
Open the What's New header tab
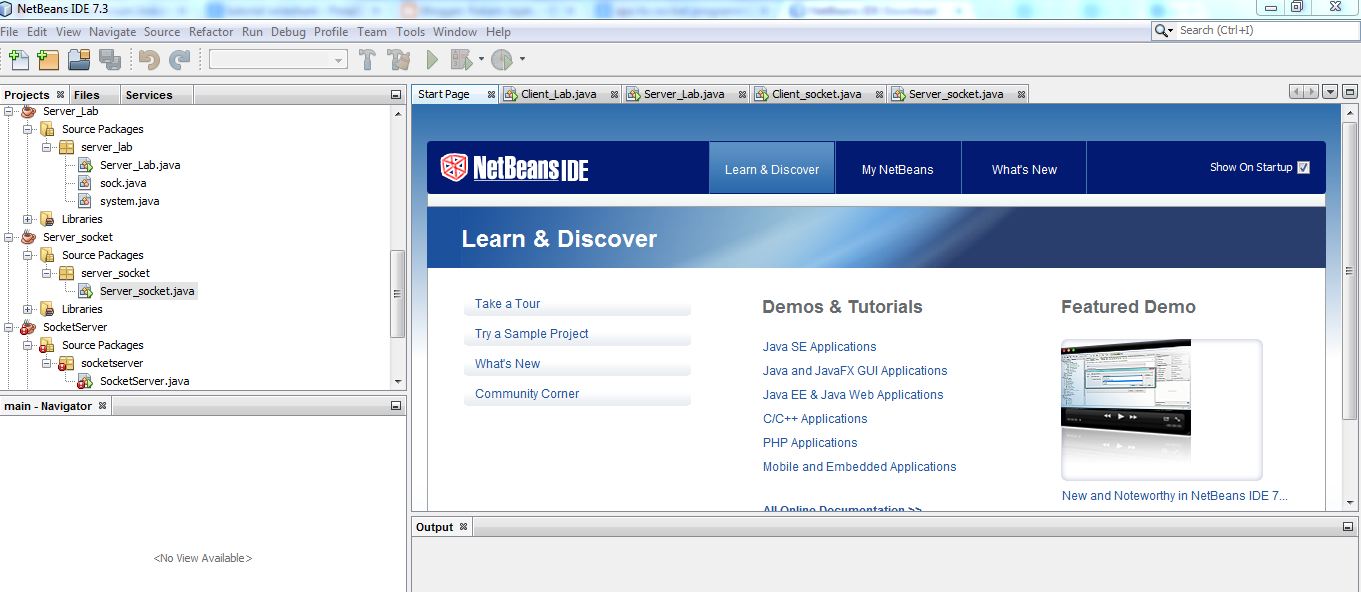(x=1024, y=169)
